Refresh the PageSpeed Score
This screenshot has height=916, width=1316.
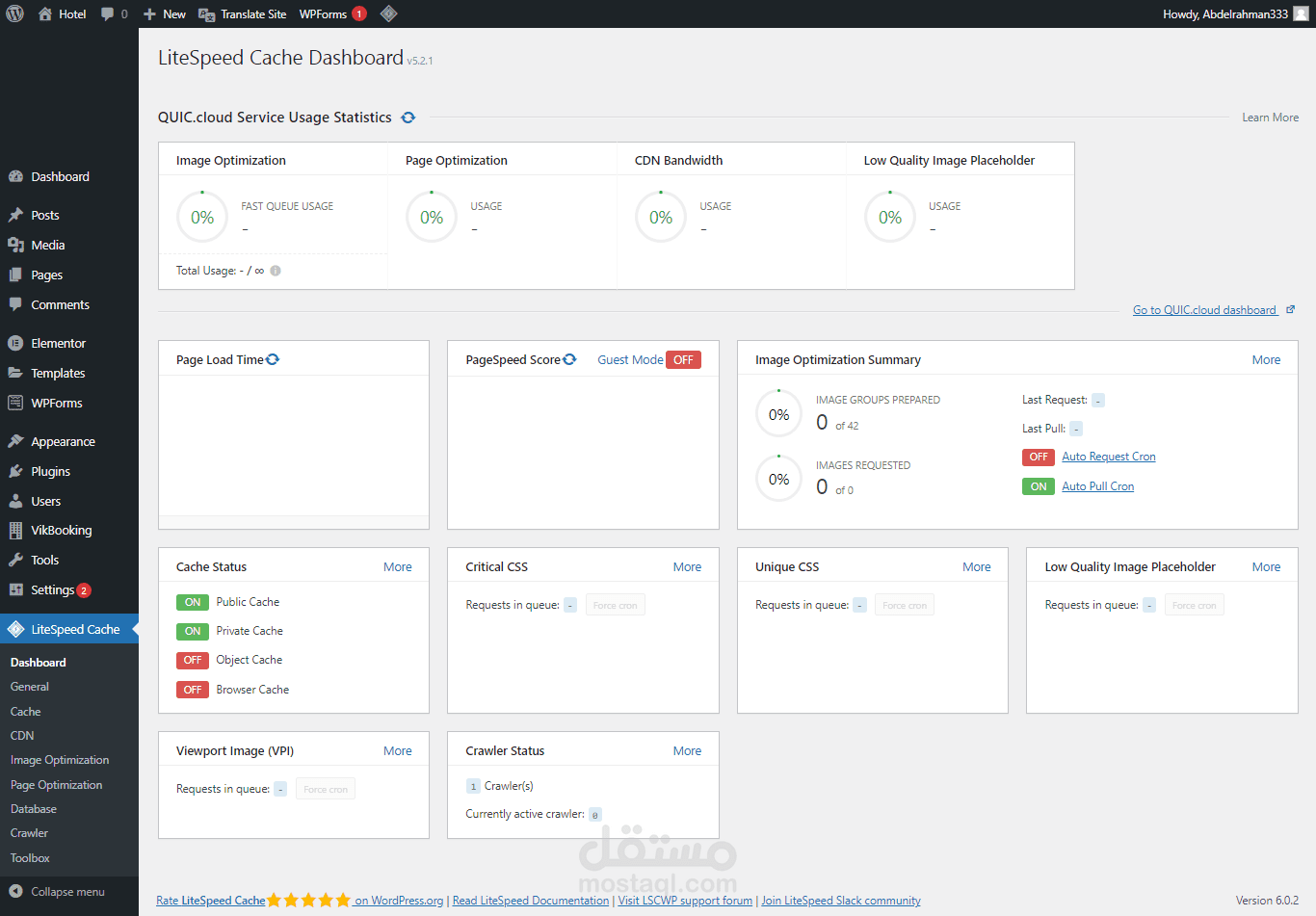tap(569, 359)
